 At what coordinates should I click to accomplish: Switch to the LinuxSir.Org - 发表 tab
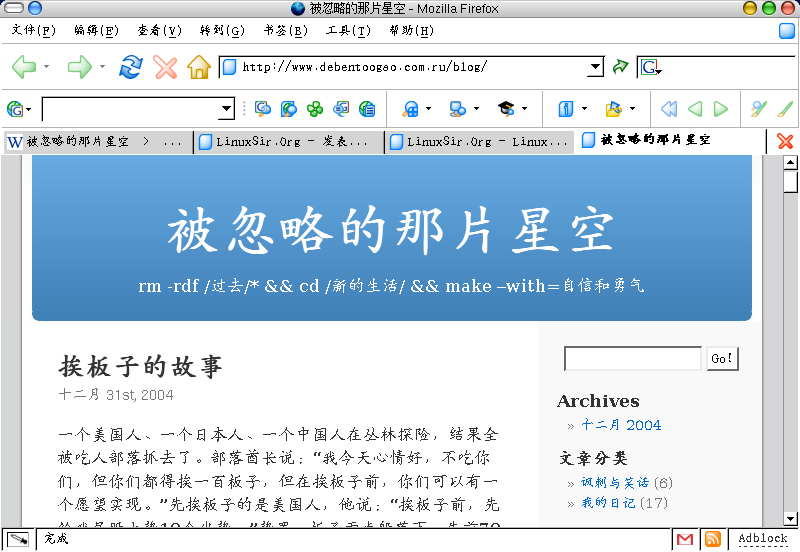289,142
